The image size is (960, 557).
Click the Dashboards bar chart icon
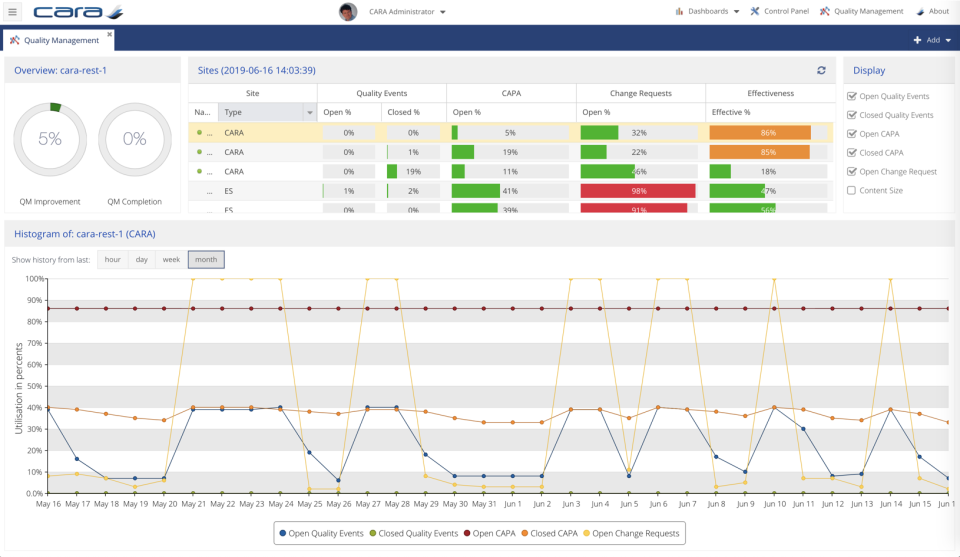pyautogui.click(x=679, y=11)
